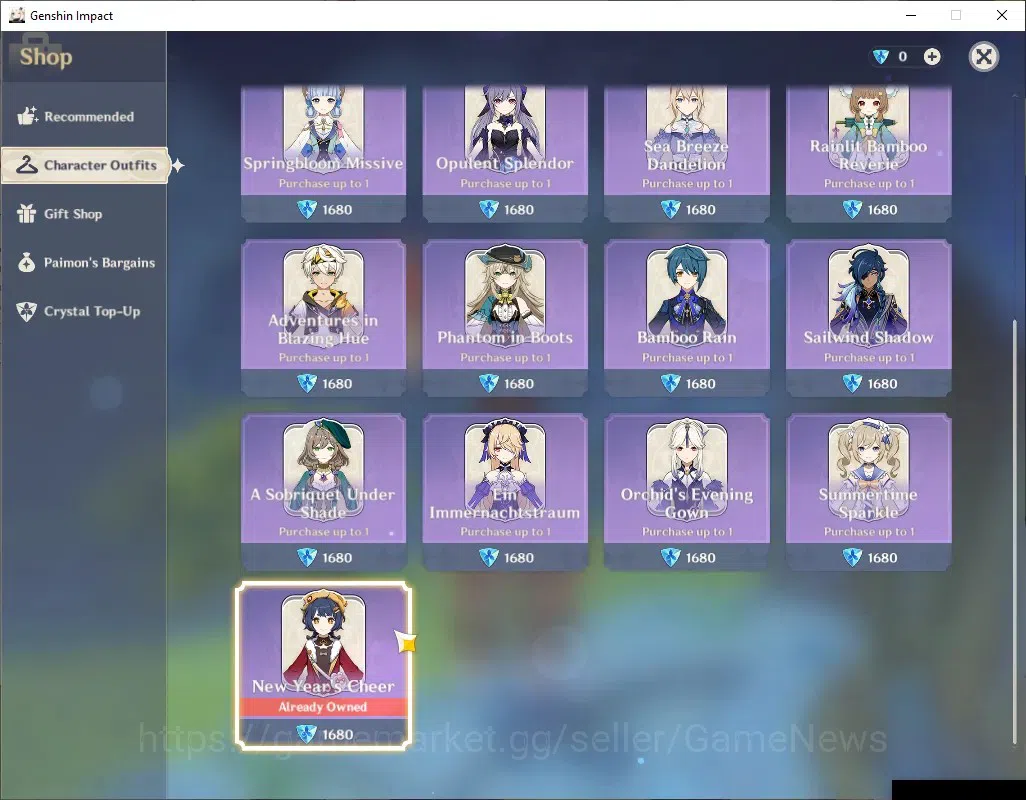Click the crystal count 0 in the top bar
Image resolution: width=1026 pixels, height=800 pixels.
point(903,57)
